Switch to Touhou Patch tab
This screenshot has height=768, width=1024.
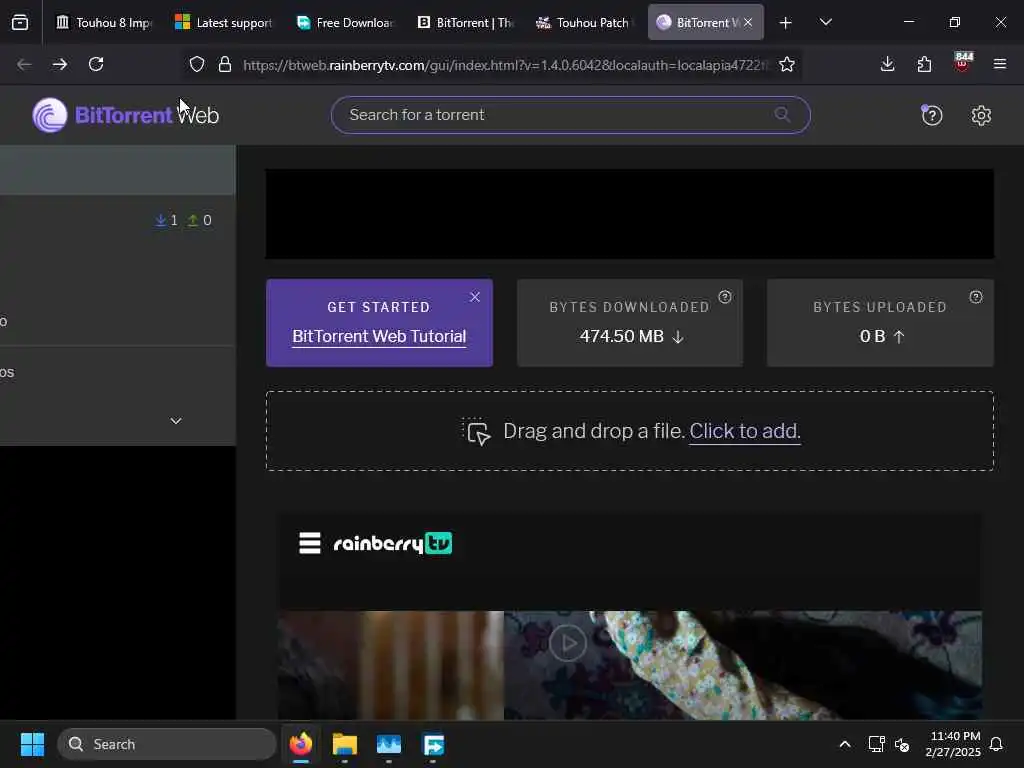(x=584, y=23)
